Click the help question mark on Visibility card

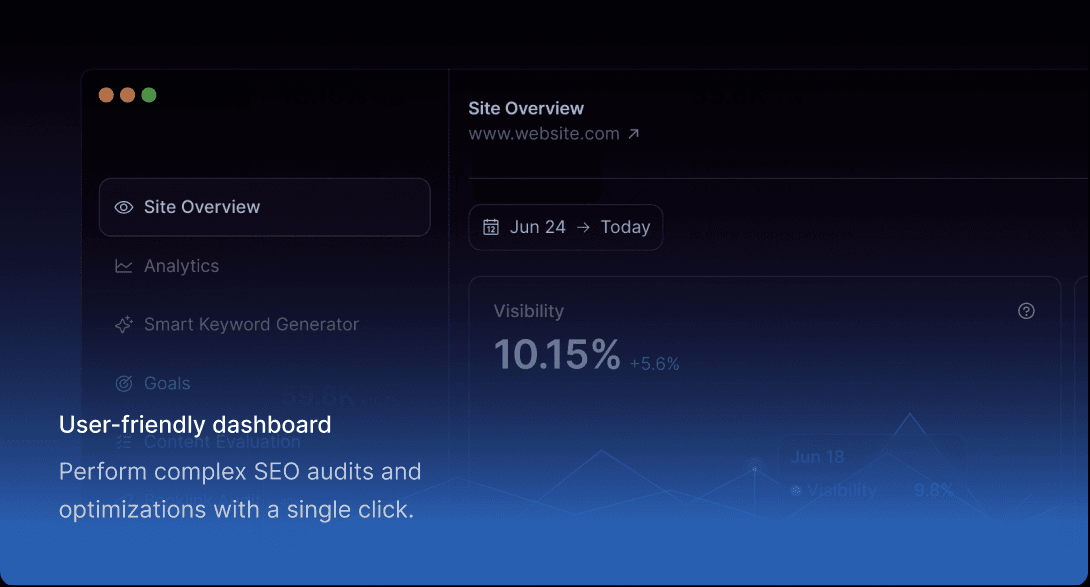point(1026,311)
